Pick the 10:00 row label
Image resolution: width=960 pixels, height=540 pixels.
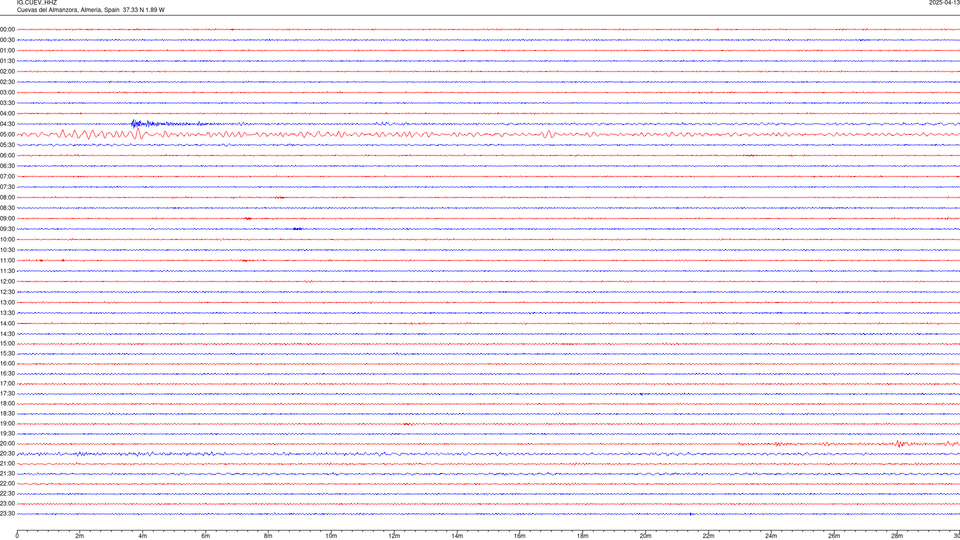point(7,239)
